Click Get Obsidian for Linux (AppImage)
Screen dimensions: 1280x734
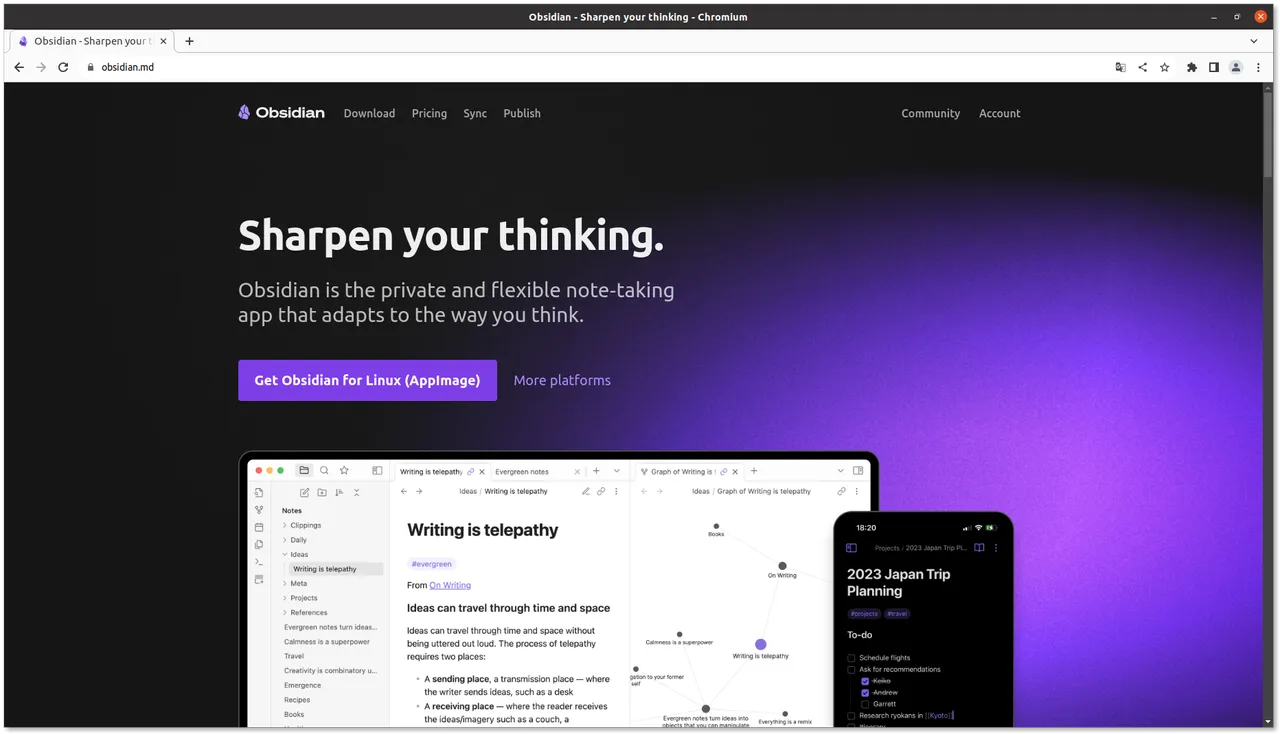(x=367, y=380)
